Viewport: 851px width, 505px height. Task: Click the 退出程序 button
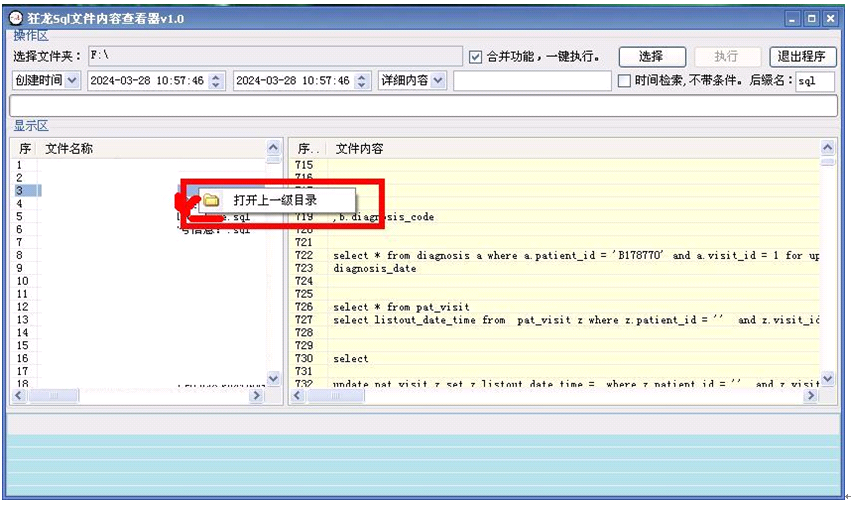click(x=802, y=56)
